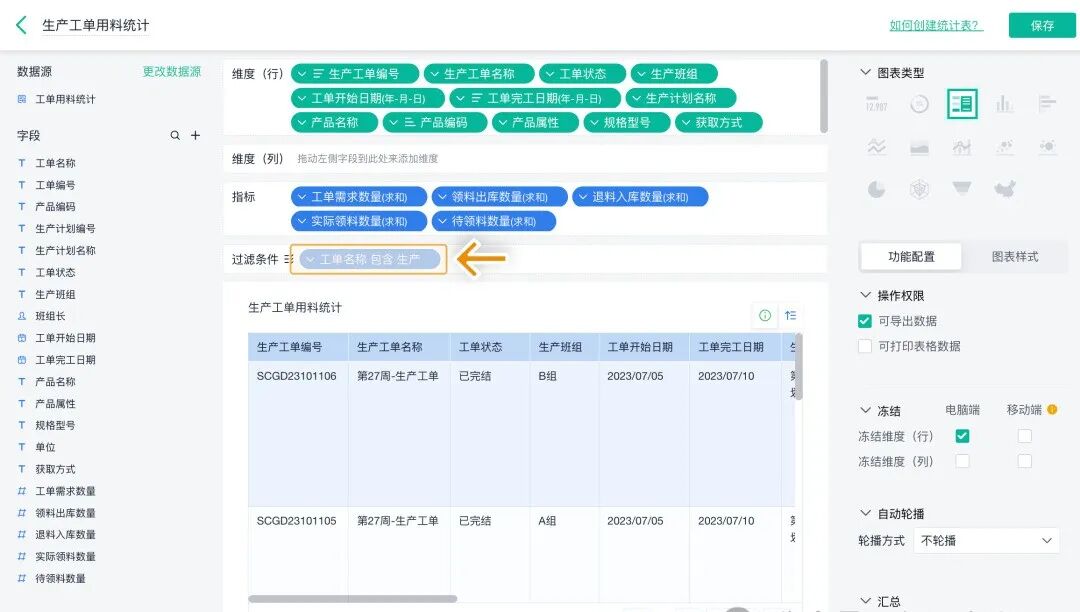Image resolution: width=1080 pixels, height=612 pixels.
Task: Uncheck 冻结维度（行） for 电脑端
Action: (962, 436)
